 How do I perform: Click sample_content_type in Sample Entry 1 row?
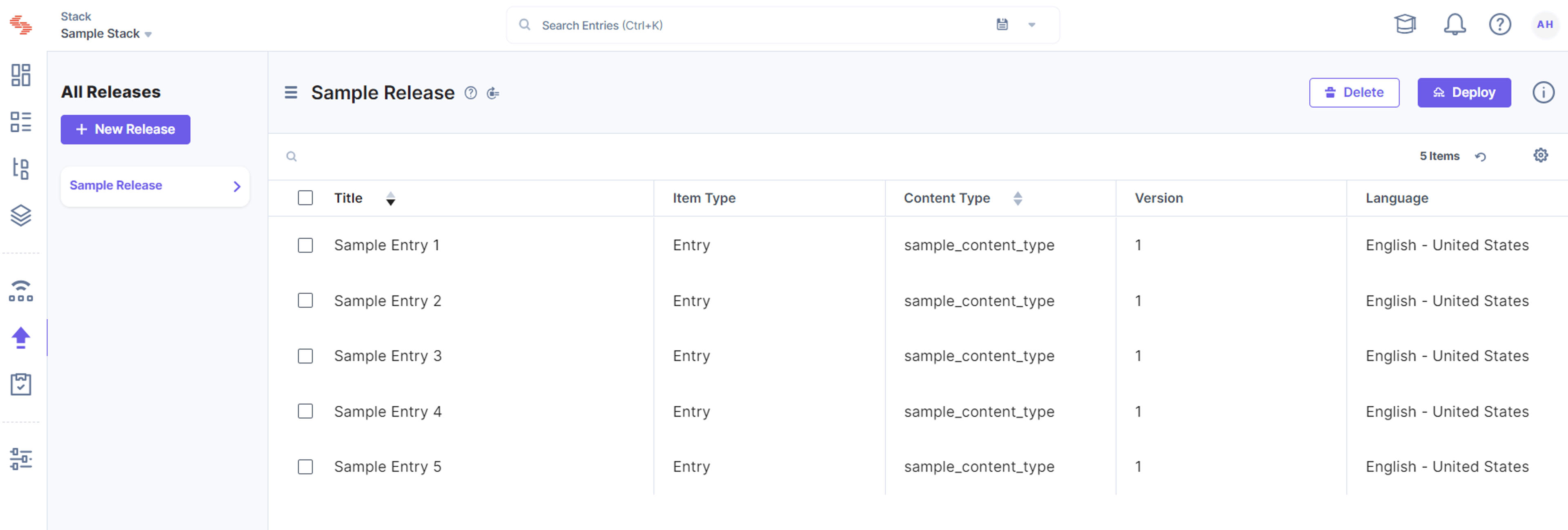pos(979,245)
